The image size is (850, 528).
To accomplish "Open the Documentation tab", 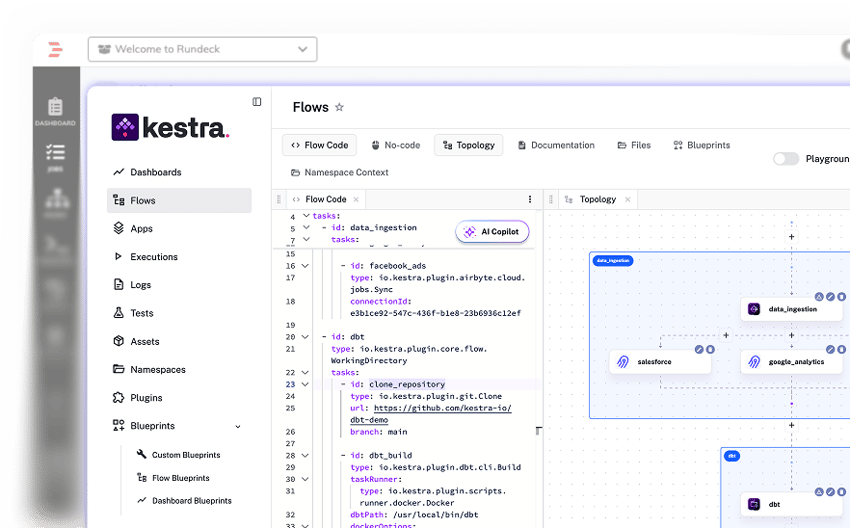I will (556, 145).
